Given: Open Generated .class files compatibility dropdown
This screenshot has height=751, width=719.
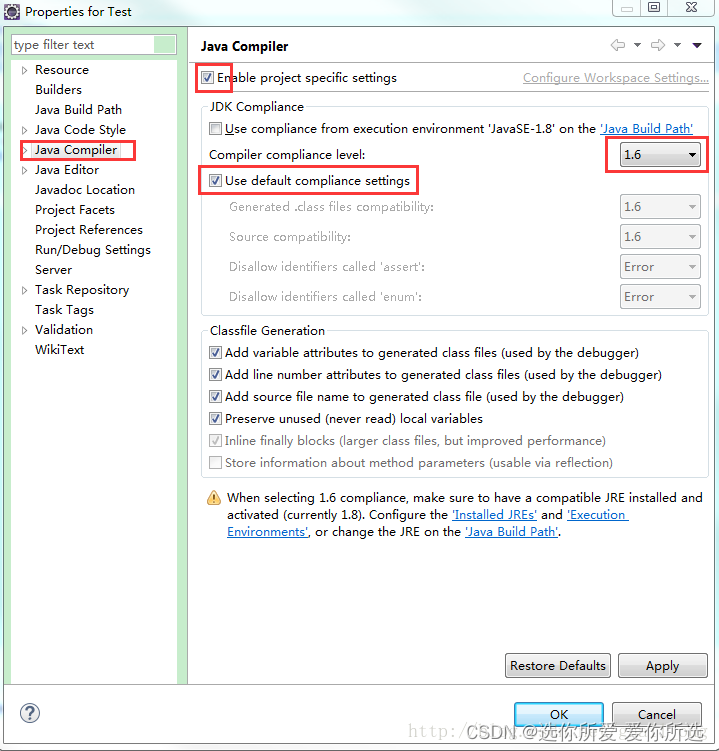Looking at the screenshot, I should coord(660,207).
